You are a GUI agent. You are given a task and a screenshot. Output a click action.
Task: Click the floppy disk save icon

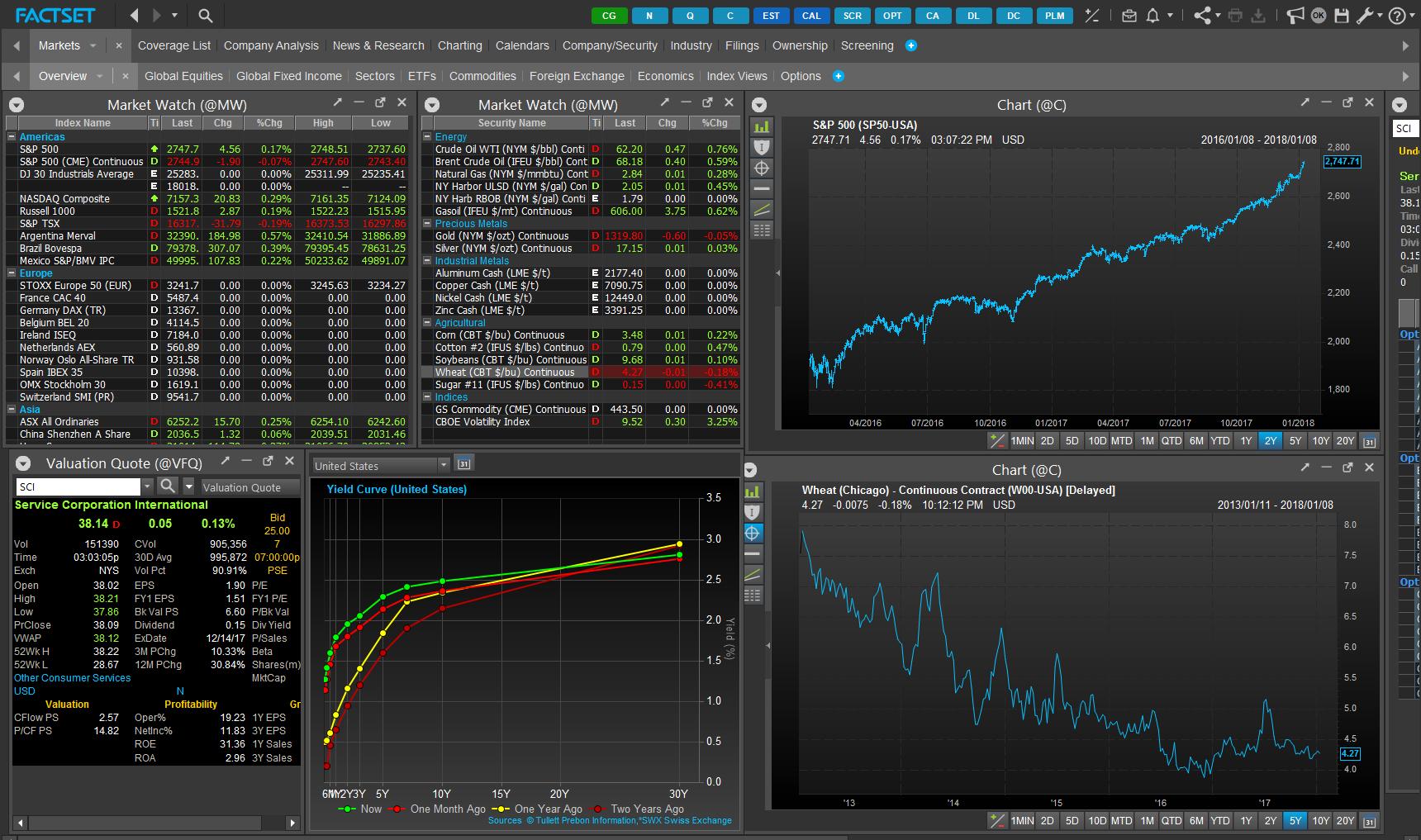(1342, 16)
